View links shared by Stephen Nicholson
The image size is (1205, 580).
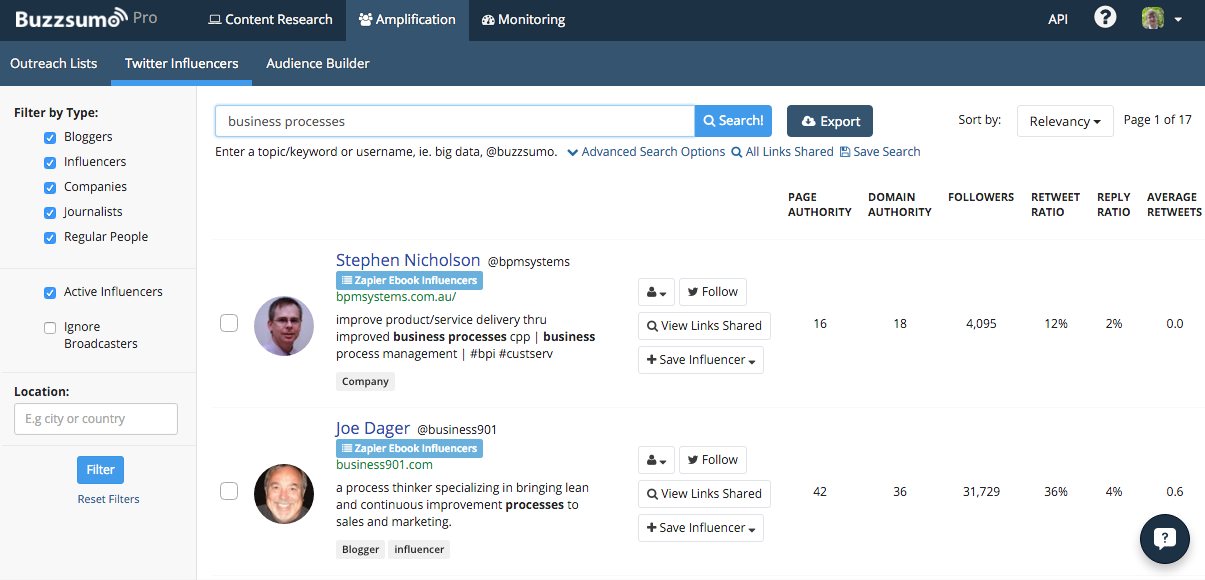704,326
